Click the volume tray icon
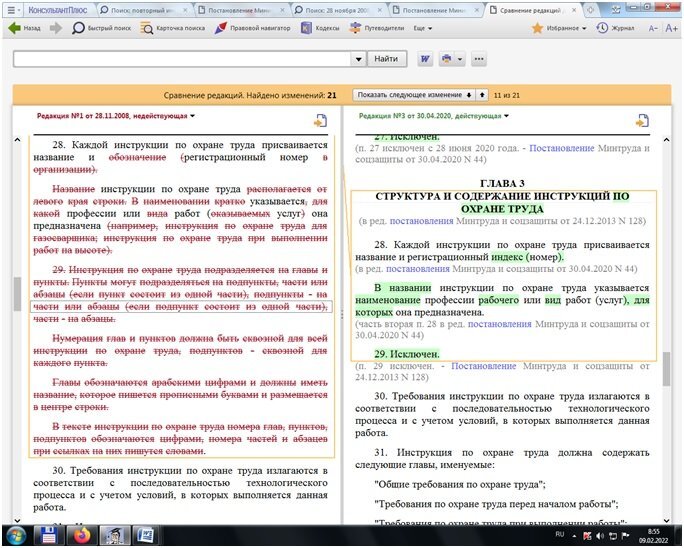The width and height of the screenshot is (684, 548). point(600,536)
